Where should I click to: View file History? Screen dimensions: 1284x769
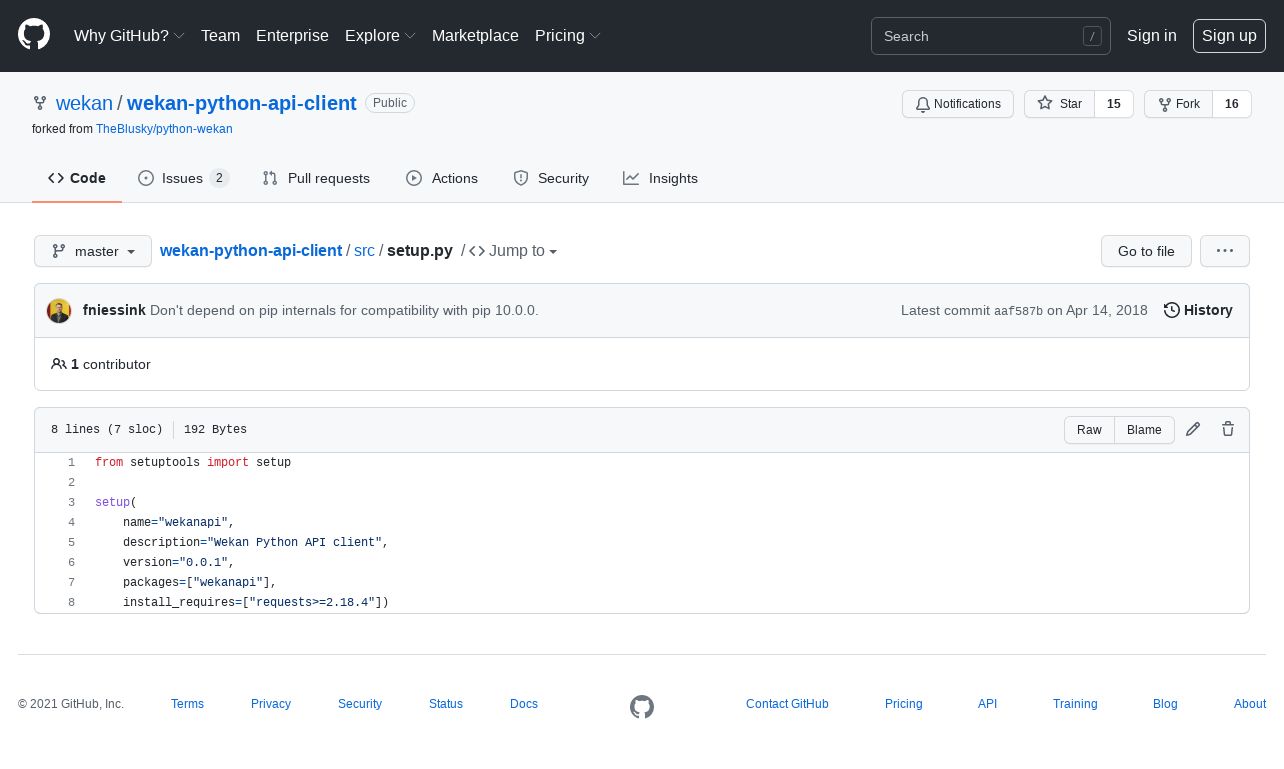point(1198,310)
